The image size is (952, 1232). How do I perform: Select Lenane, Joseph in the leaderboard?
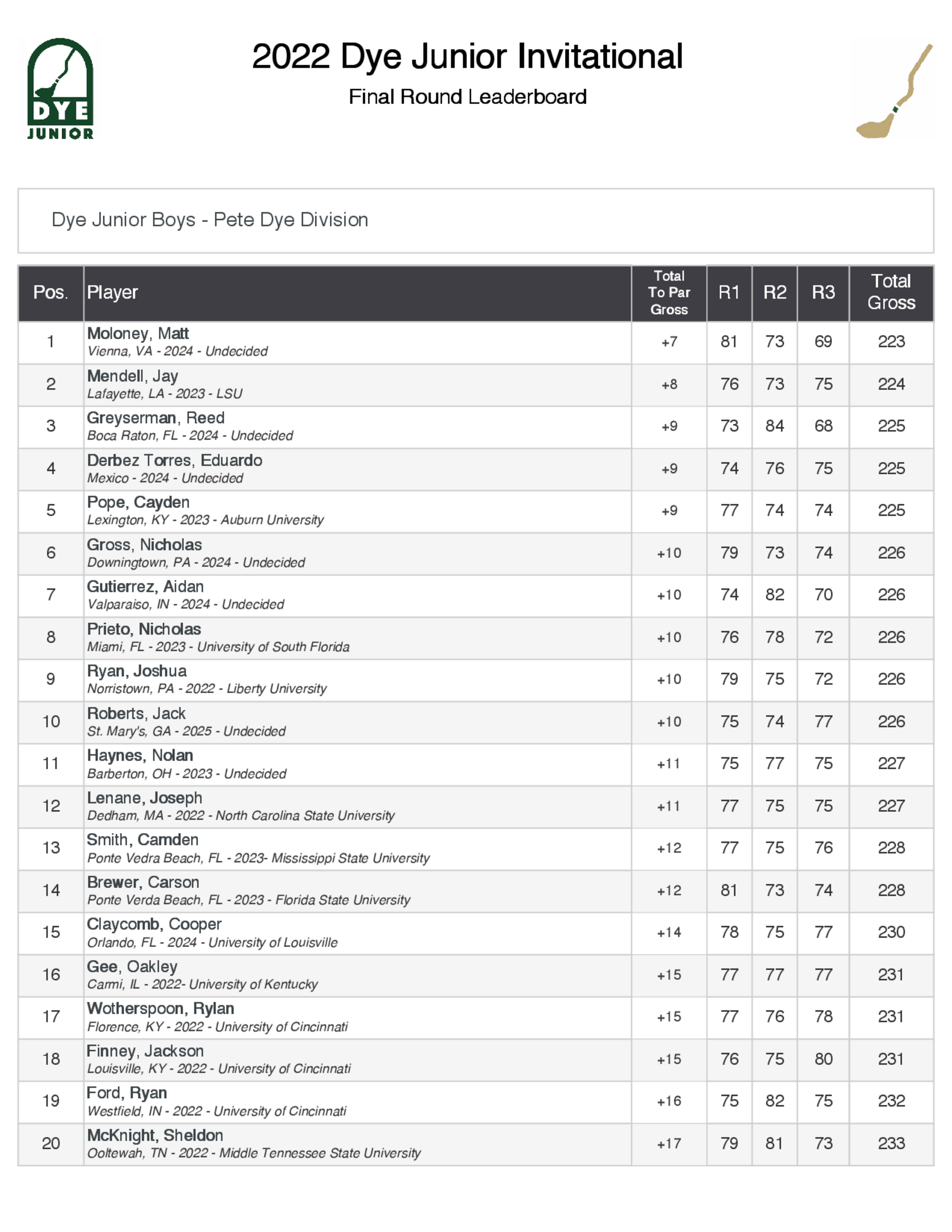tap(144, 798)
